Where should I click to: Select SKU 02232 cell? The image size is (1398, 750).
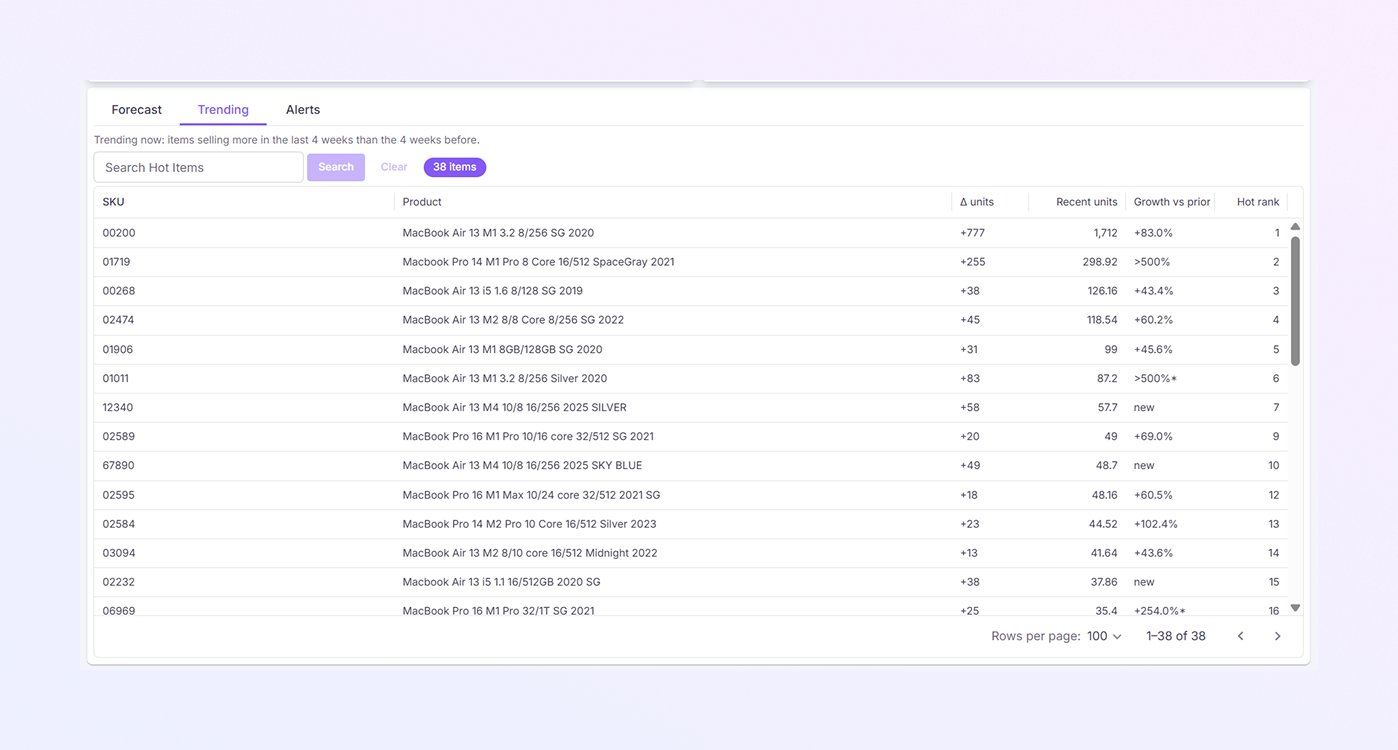tap(244, 582)
